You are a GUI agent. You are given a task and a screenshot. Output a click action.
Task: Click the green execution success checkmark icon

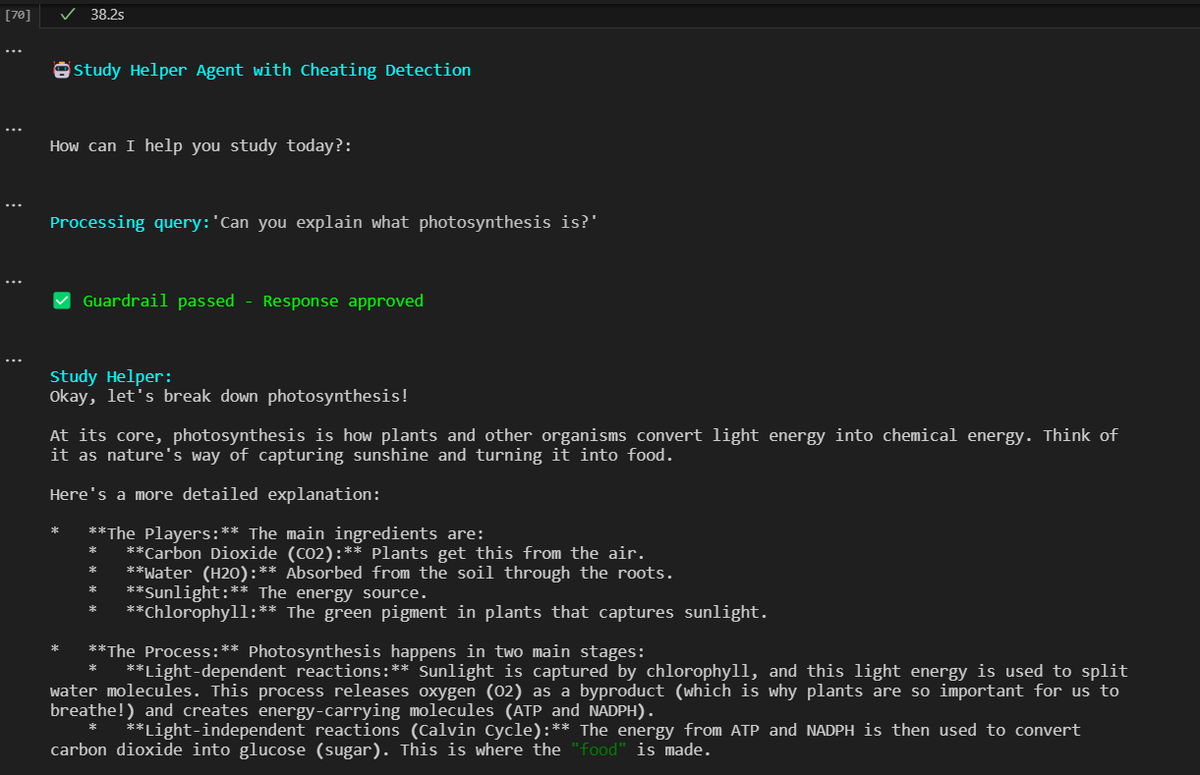coord(66,15)
